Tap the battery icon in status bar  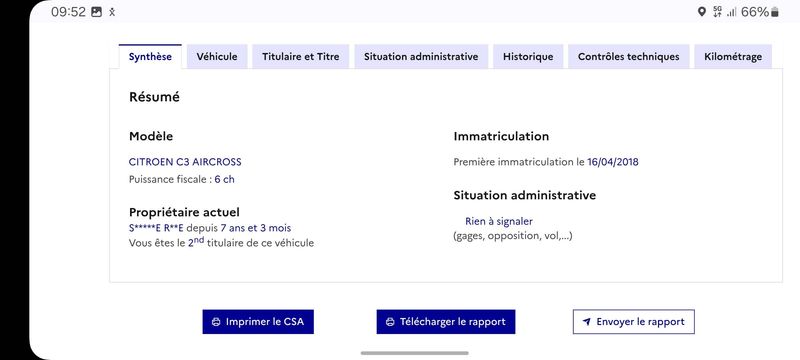775,12
